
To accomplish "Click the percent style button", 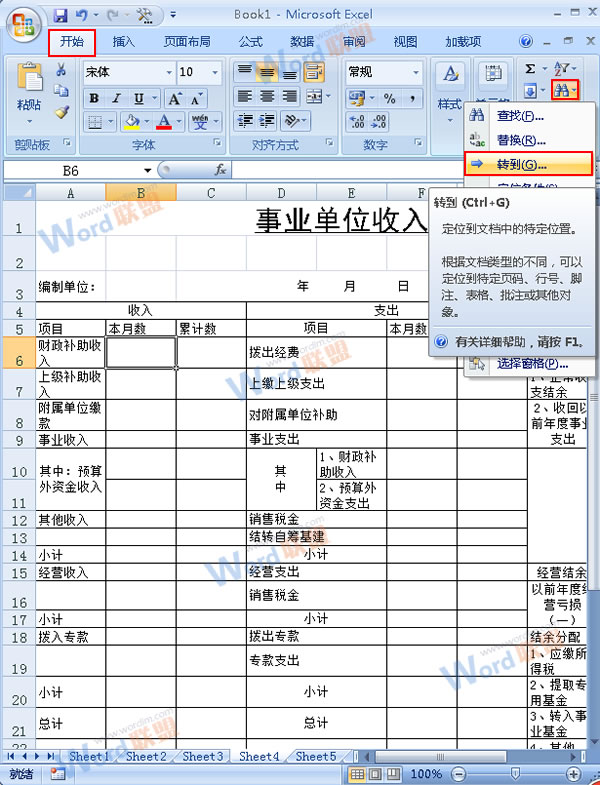I will 389,99.
